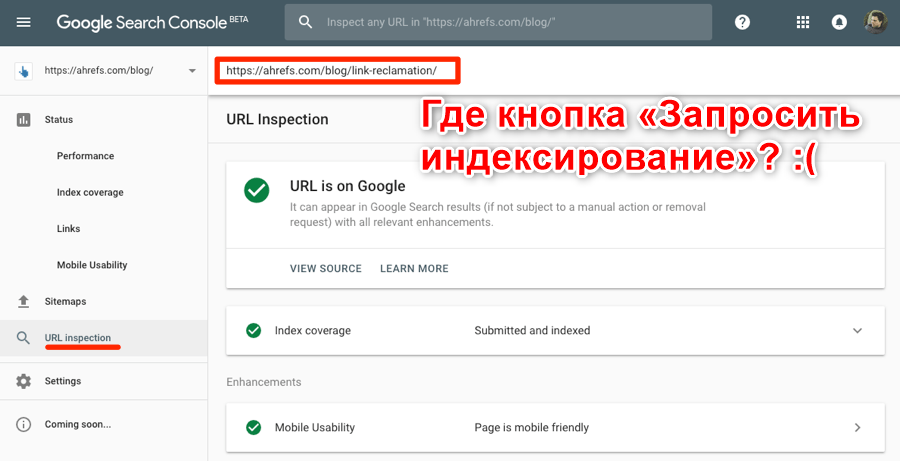Screen dimensions: 900x461
Task: Select URL inspection in sidebar
Action: pyautogui.click(x=78, y=338)
